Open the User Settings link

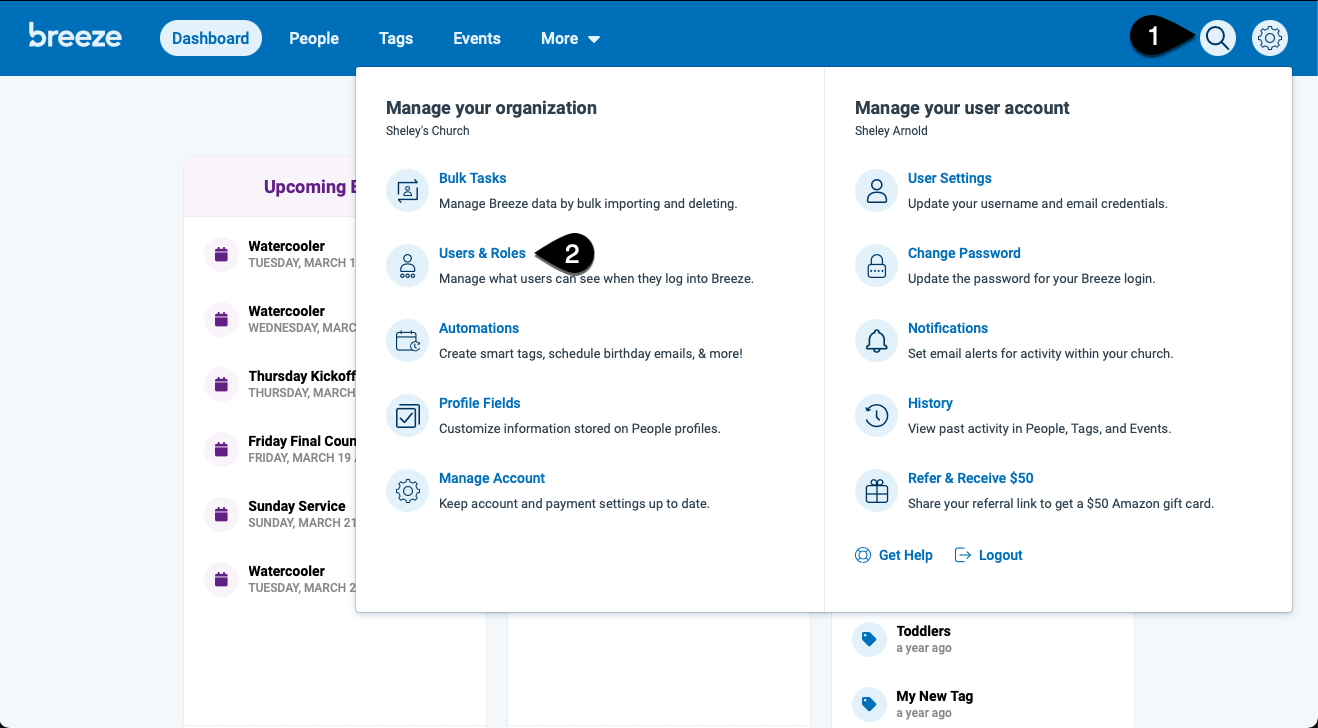950,178
